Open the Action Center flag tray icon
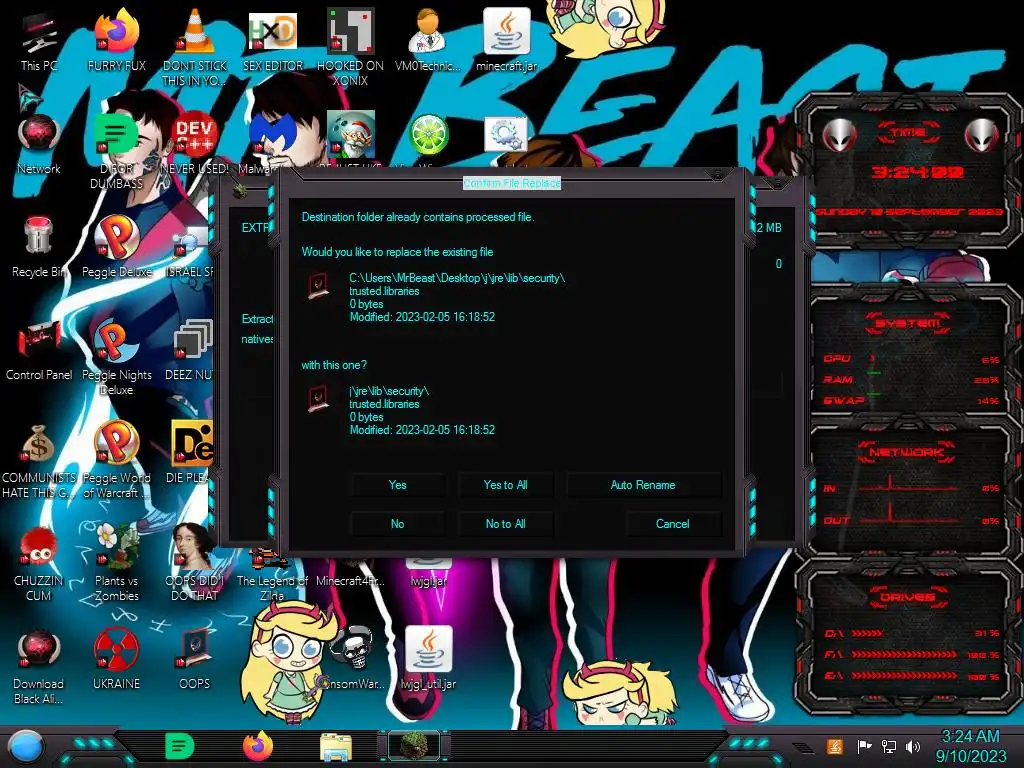1024x768 pixels. (x=864, y=746)
